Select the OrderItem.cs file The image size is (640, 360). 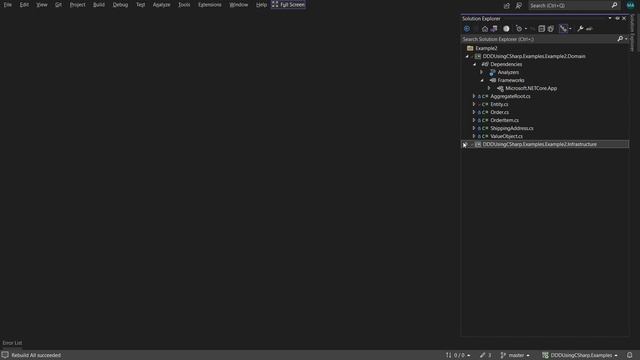(504, 120)
